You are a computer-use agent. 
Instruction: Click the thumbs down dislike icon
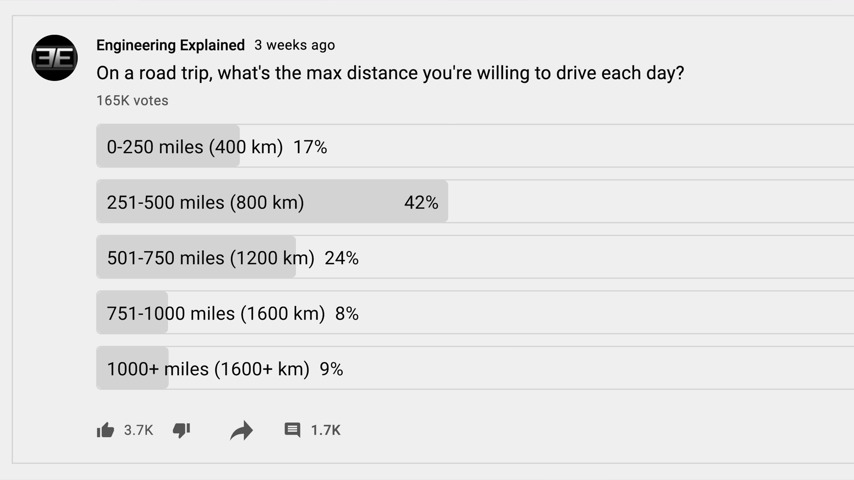point(181,430)
